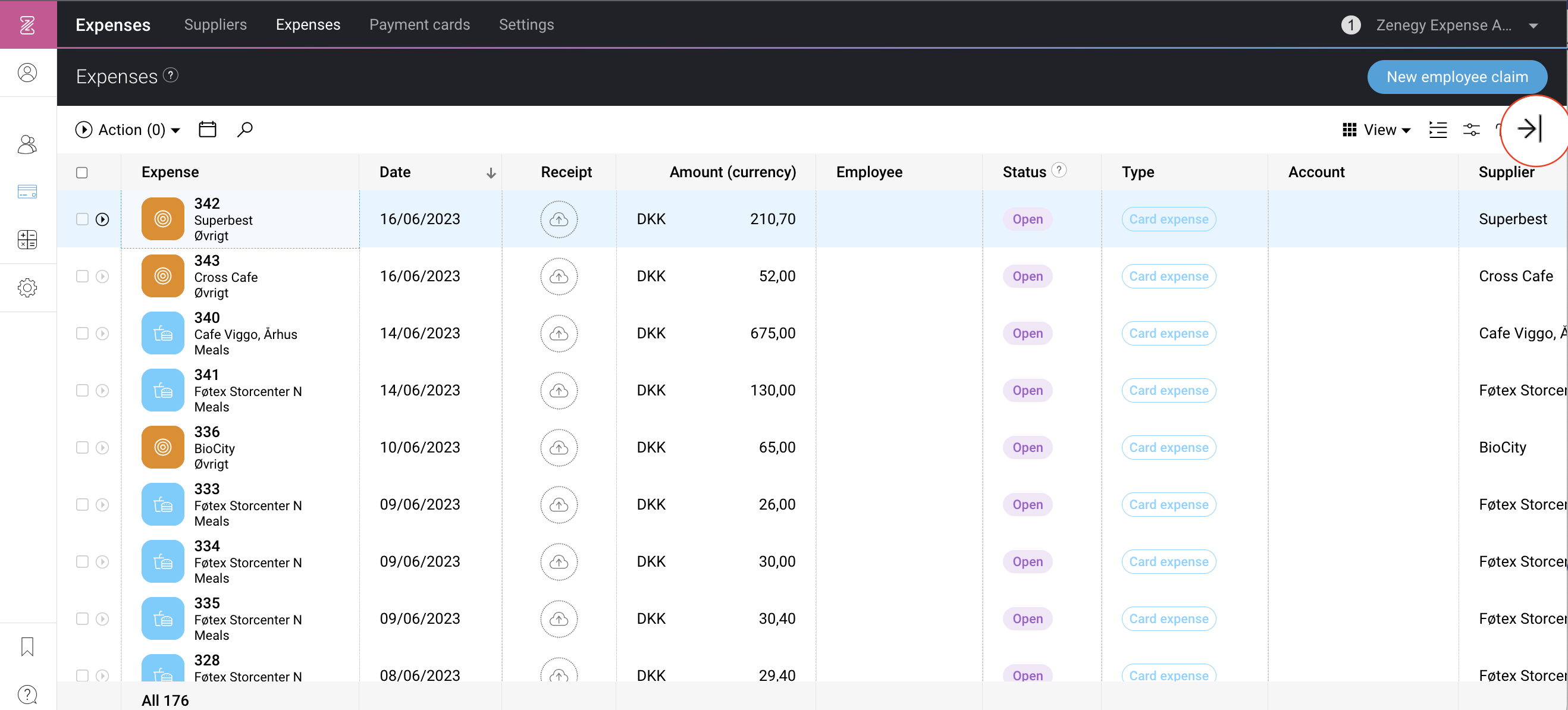Click the notification badge showing 1
This screenshot has height=710, width=1568.
pyautogui.click(x=1351, y=25)
